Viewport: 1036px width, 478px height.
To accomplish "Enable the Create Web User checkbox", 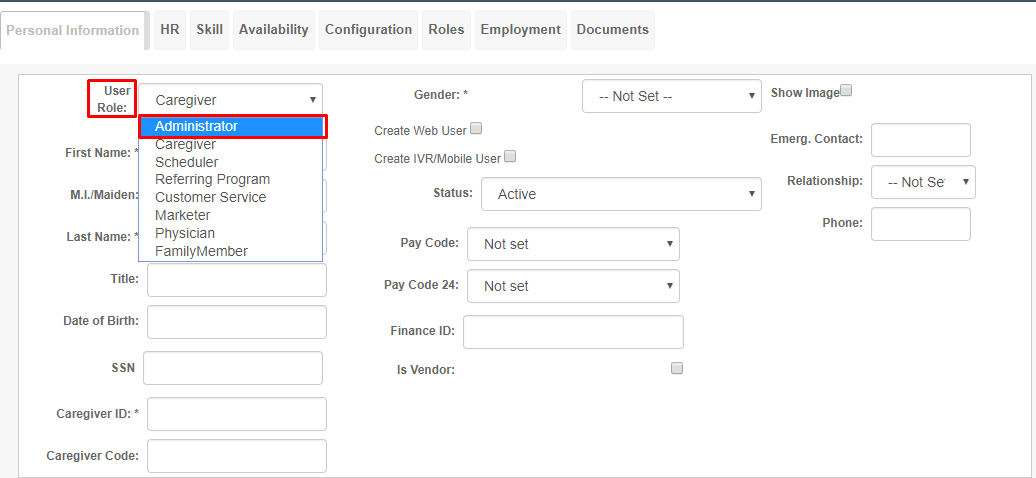I will pyautogui.click(x=476, y=129).
